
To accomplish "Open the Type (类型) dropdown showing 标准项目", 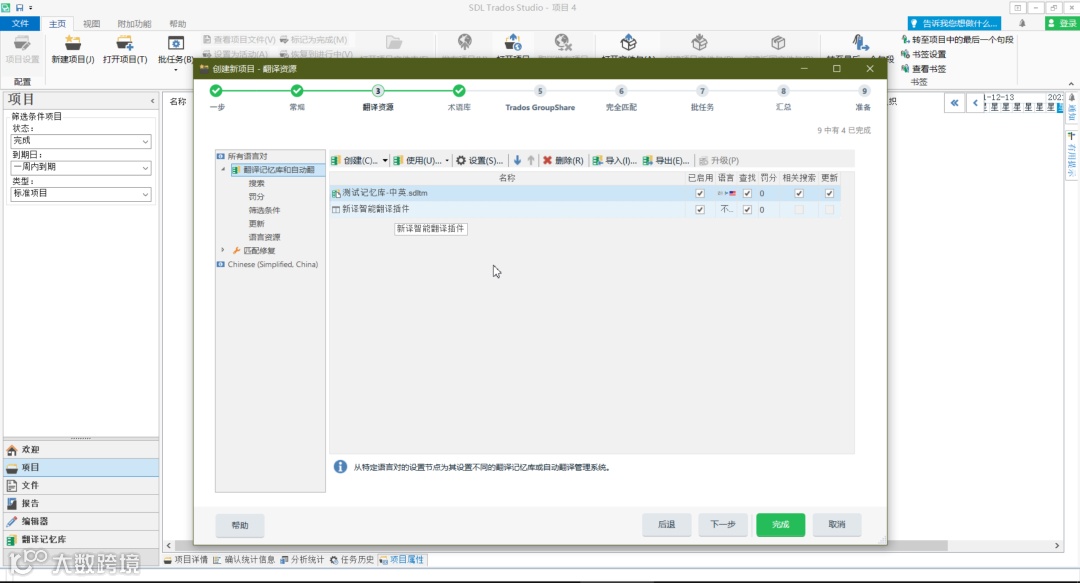I will 81,194.
